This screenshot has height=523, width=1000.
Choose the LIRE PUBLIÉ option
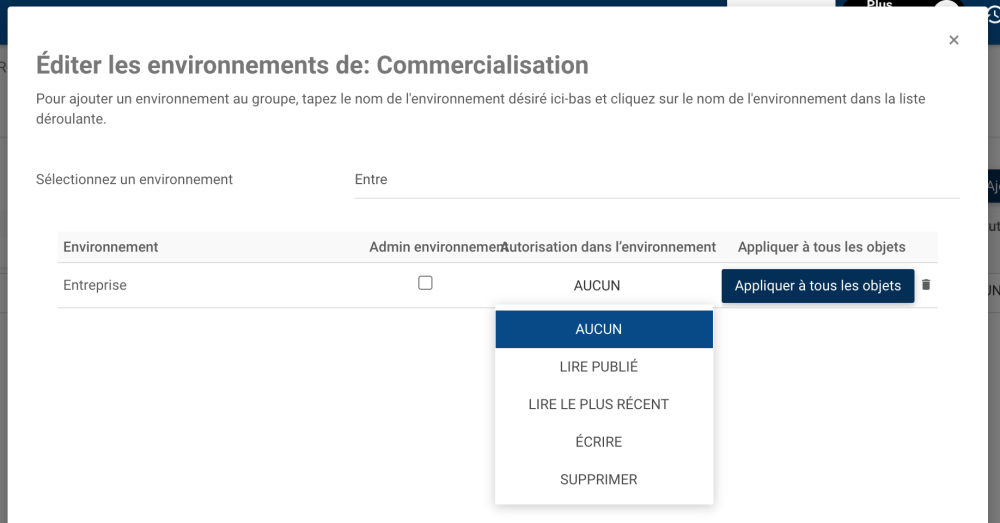pos(599,367)
